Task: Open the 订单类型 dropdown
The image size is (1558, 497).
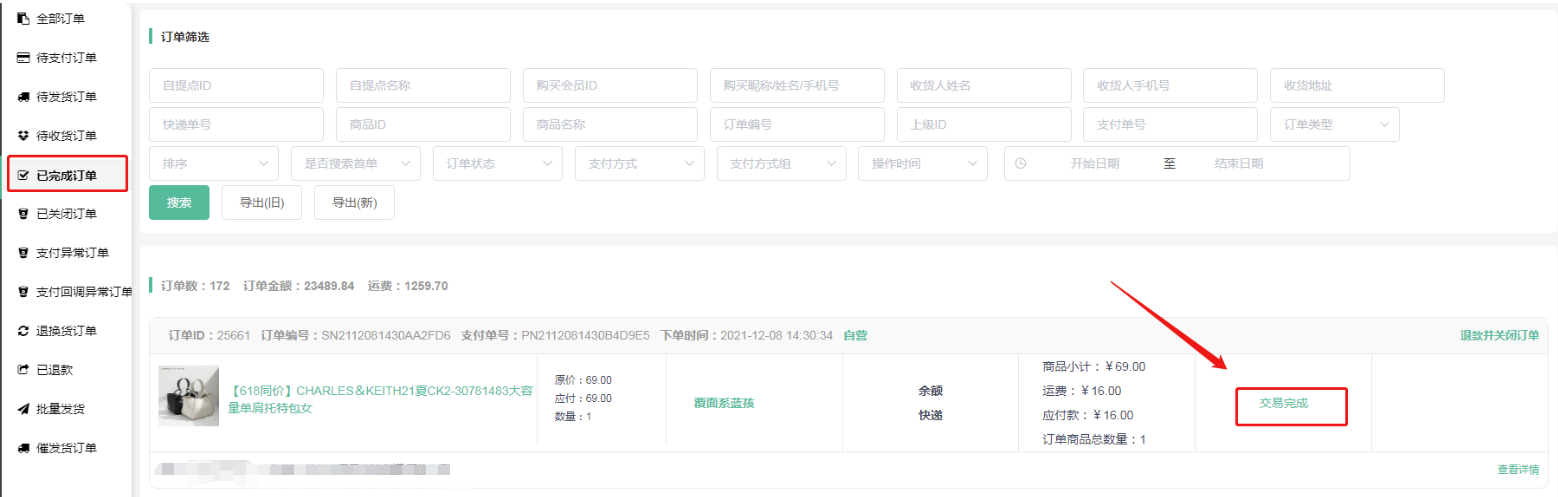Action: tap(1334, 125)
